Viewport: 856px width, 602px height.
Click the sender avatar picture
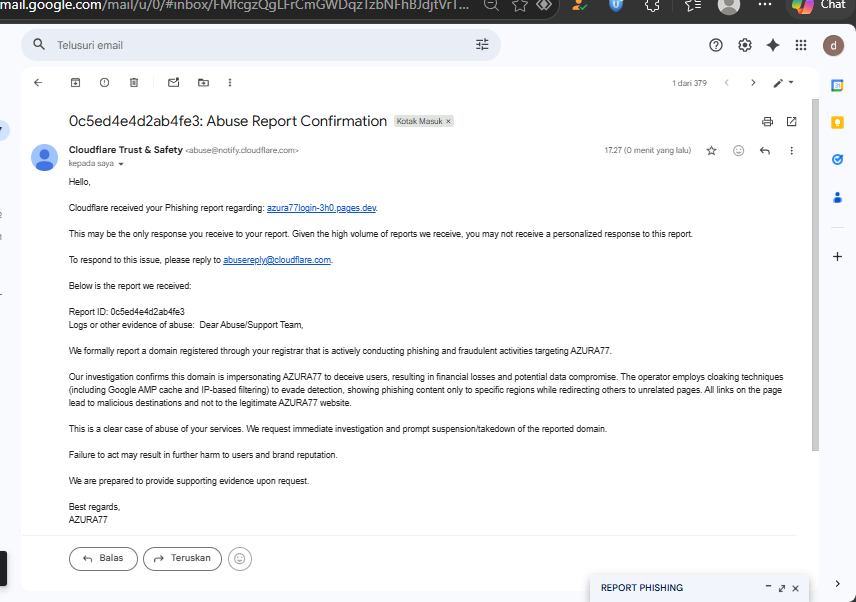click(x=44, y=157)
